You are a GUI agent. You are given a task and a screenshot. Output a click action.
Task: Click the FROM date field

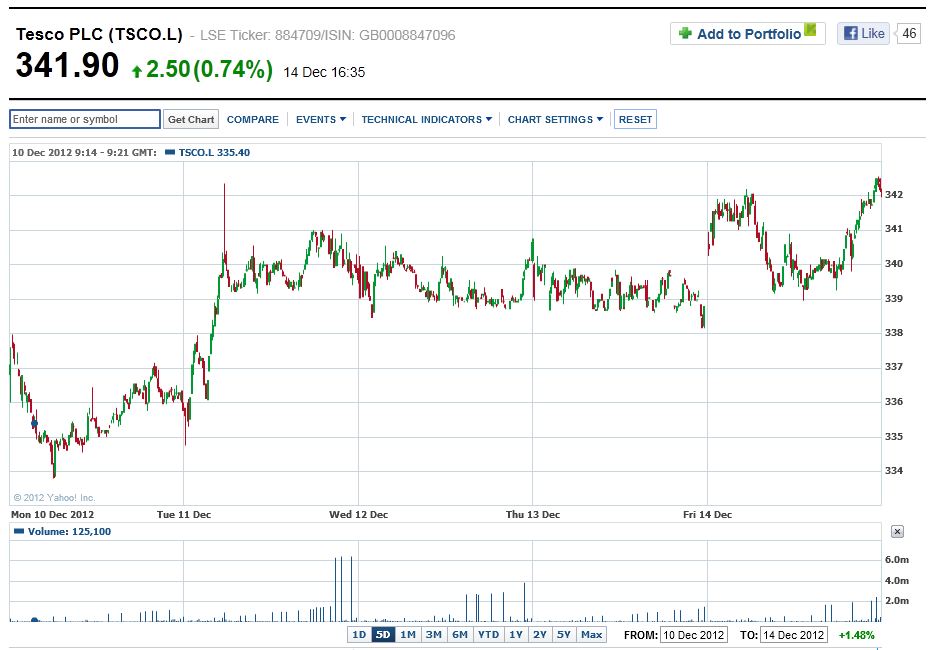(694, 635)
